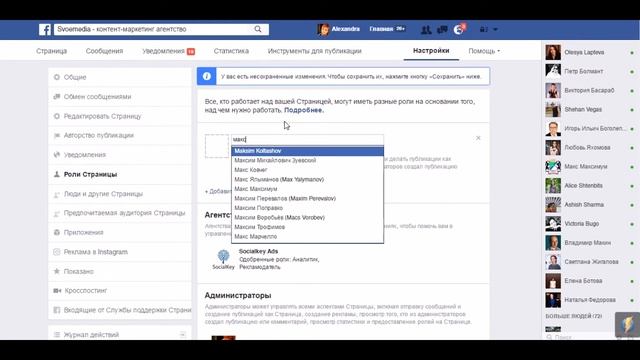Open Редактировать Страницу settings section
The height and width of the screenshot is (360, 640).
[120, 116]
